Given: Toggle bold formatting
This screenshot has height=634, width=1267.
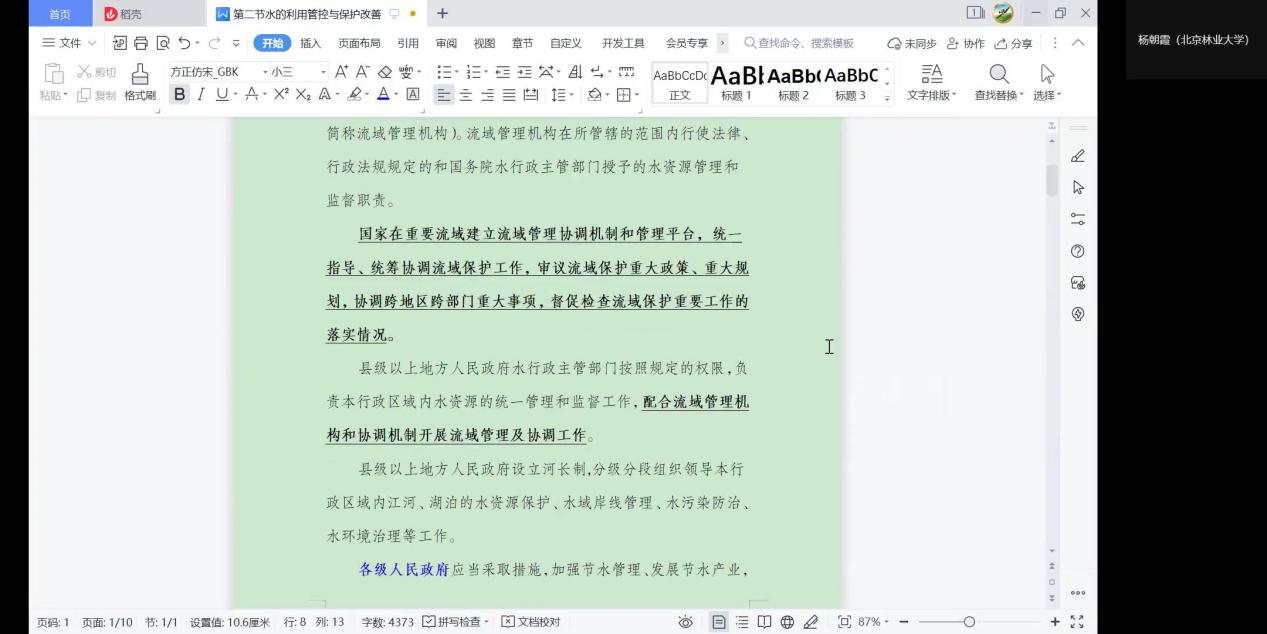Looking at the screenshot, I should tap(180, 94).
